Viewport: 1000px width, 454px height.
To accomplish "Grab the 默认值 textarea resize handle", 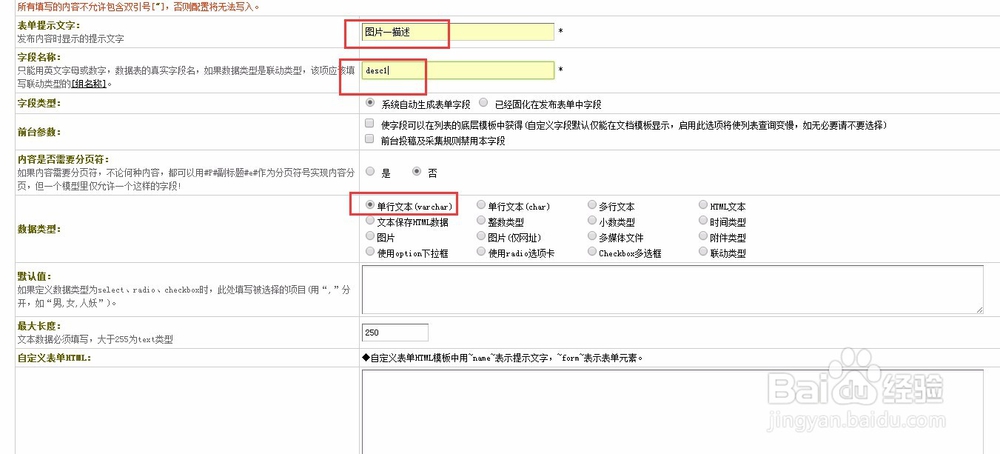I will coord(980,309).
